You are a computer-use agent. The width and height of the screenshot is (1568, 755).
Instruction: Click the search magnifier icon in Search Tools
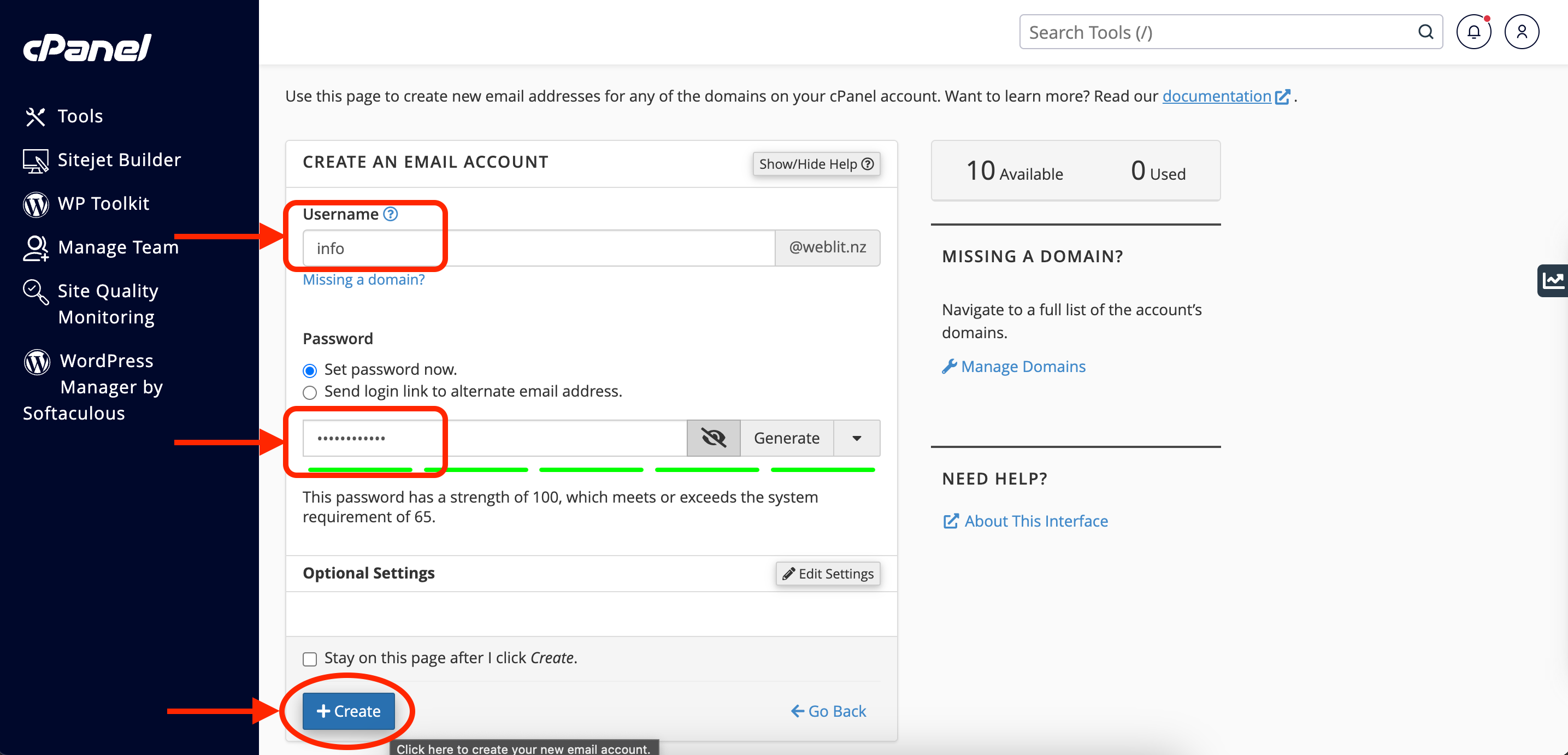point(1425,32)
